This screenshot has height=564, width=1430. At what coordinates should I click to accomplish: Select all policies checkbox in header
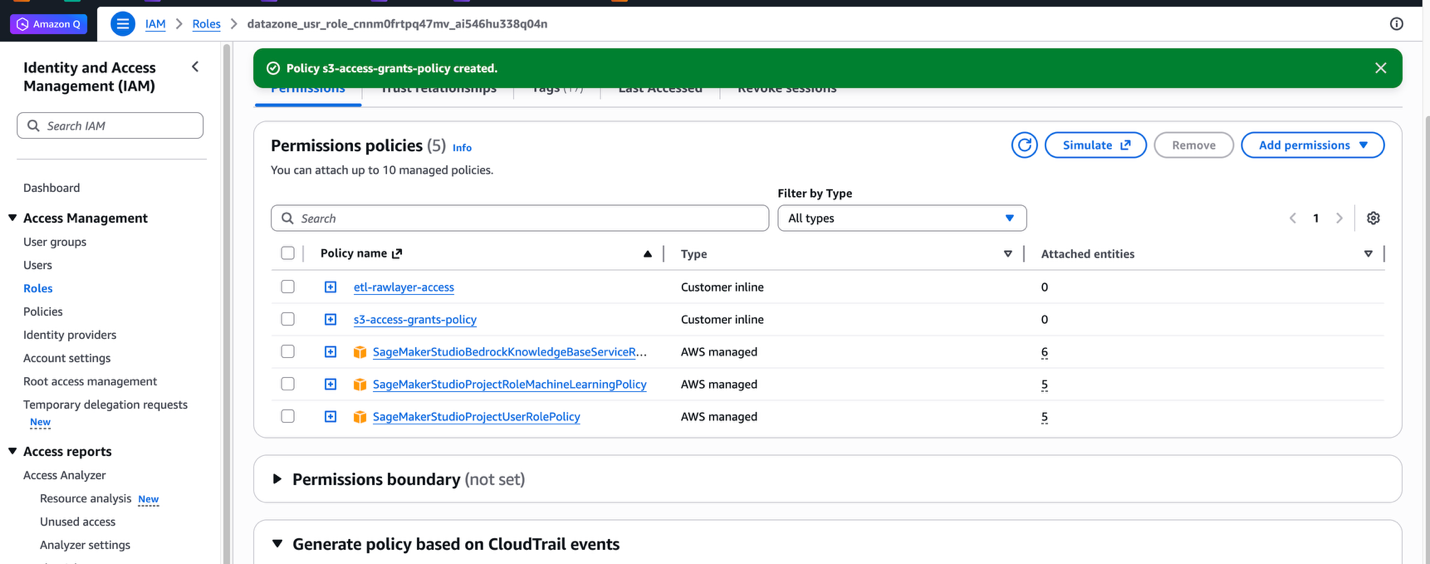(288, 253)
